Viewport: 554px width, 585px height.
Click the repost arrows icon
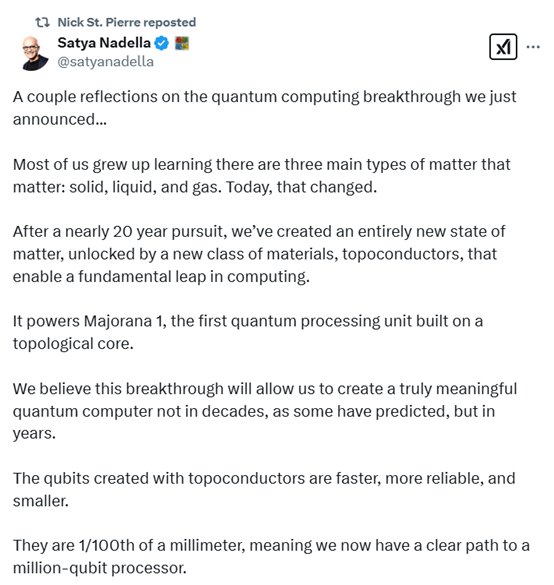(42, 22)
